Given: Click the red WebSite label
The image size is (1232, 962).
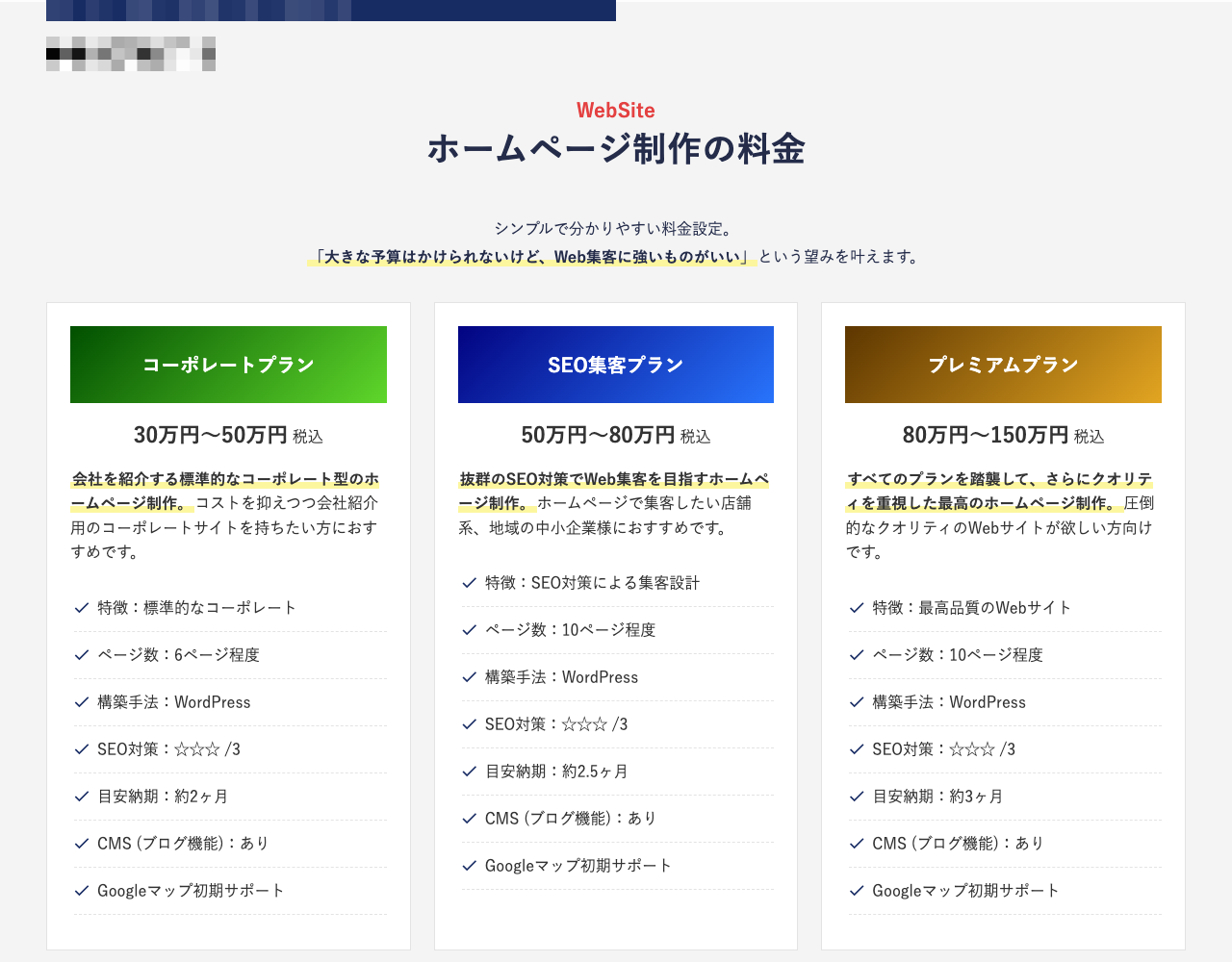Looking at the screenshot, I should tap(616, 111).
